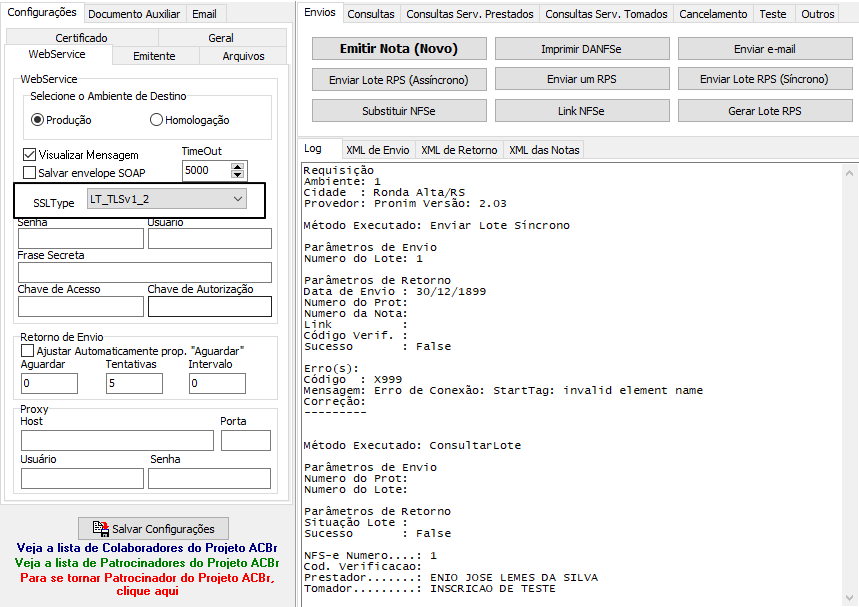Image resolution: width=859 pixels, height=607 pixels.
Task: Select the Envios tab
Action: coord(320,12)
